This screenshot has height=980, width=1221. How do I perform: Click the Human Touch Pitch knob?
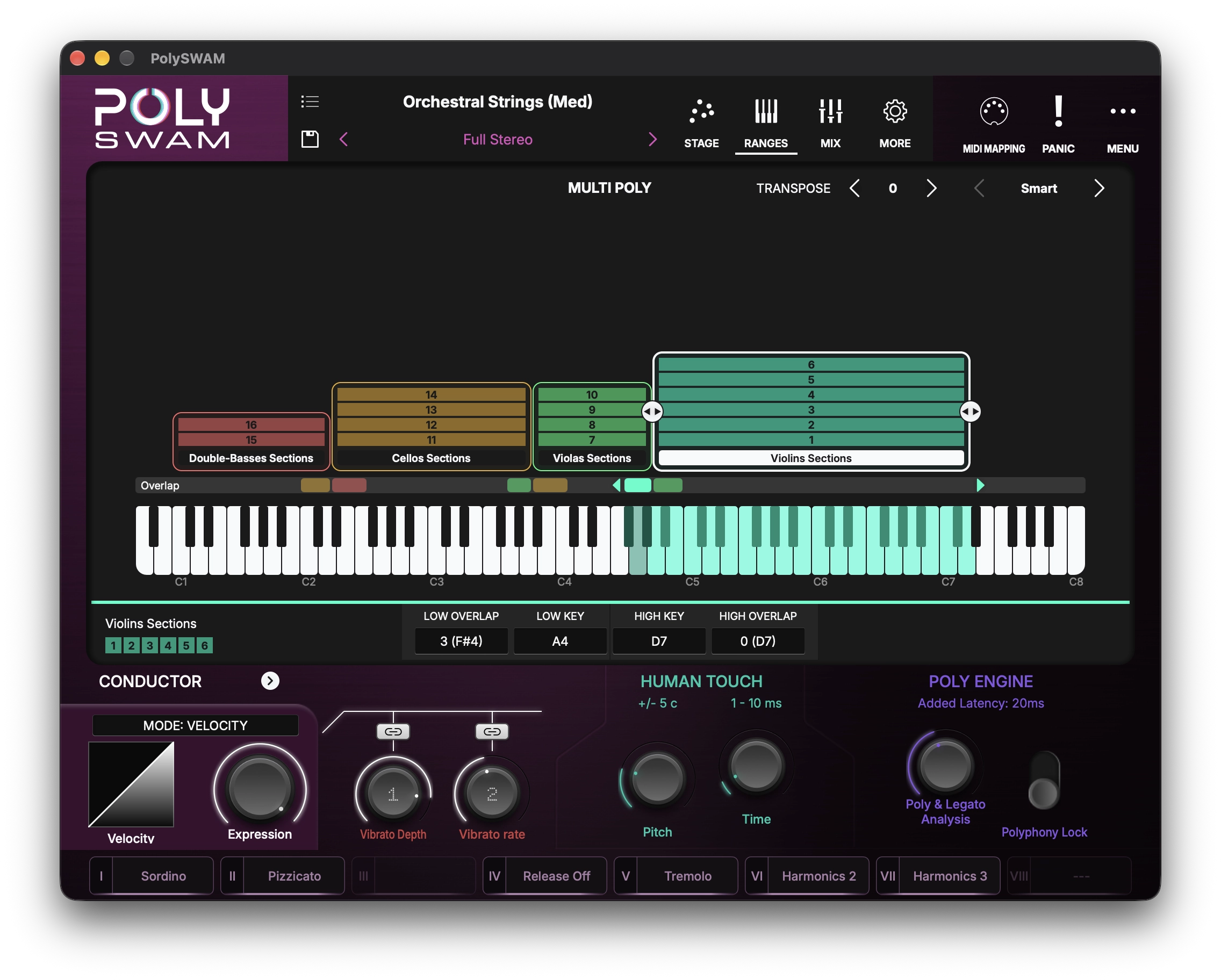657,779
